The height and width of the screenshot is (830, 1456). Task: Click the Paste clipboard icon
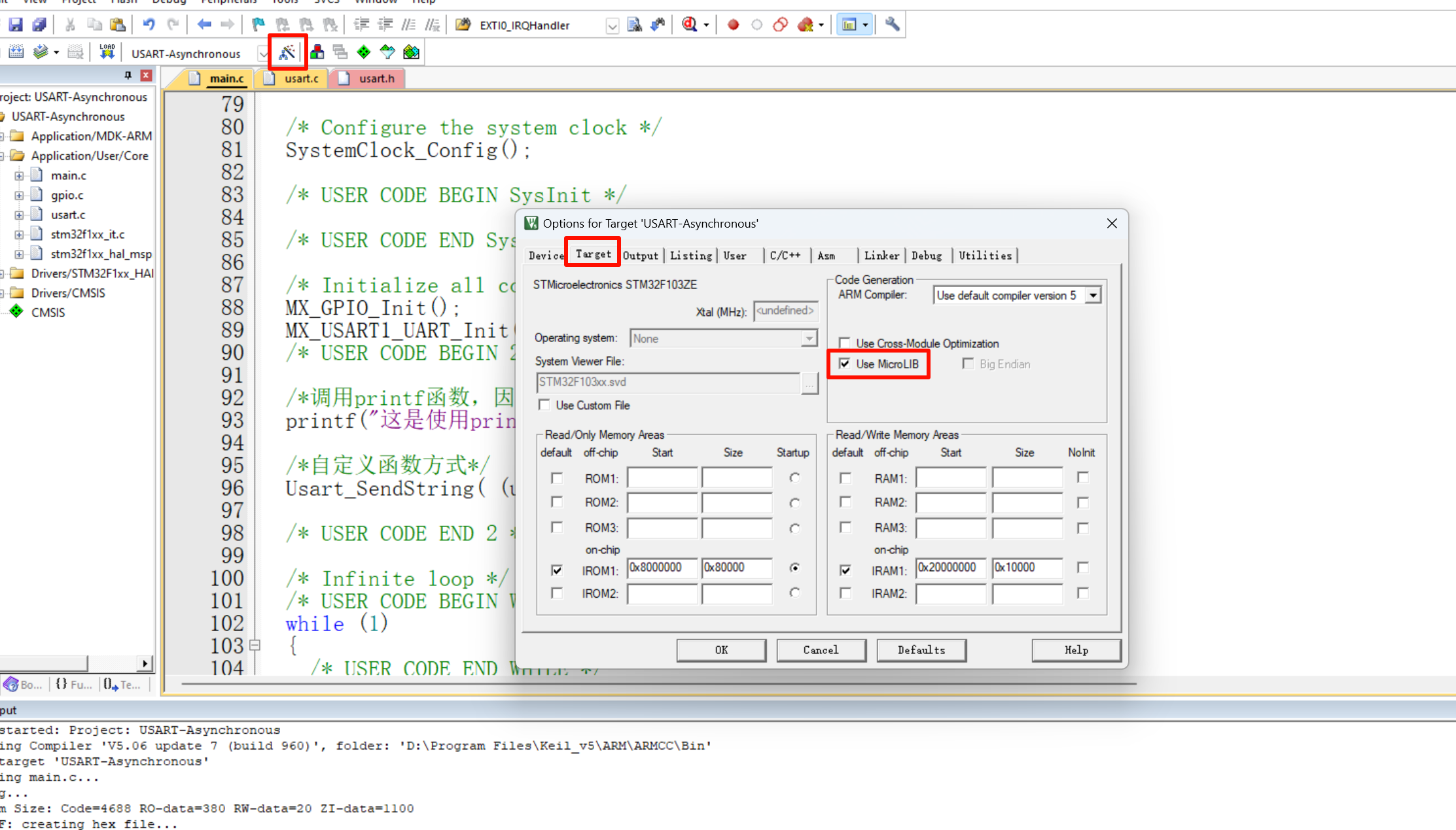pos(118,25)
